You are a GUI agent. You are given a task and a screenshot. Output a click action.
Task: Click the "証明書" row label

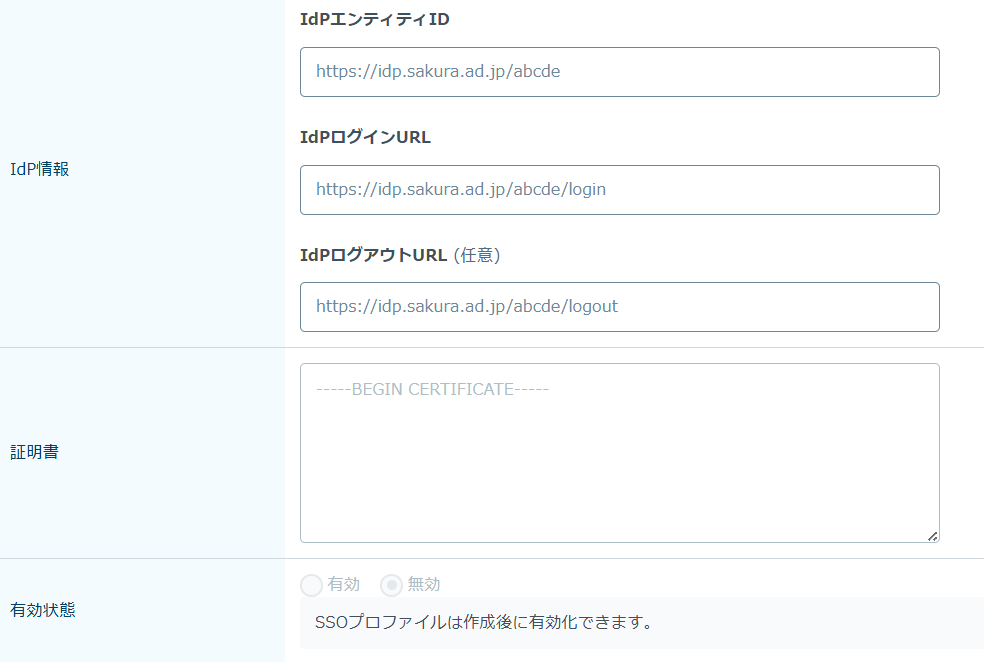click(34, 452)
